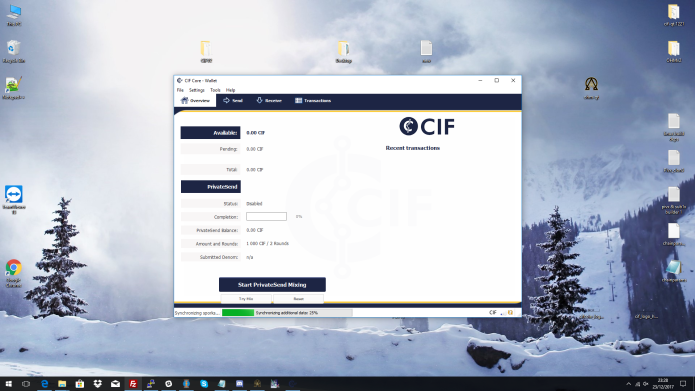Click the Reset button
This screenshot has width=695, height=391.
[x=298, y=299]
